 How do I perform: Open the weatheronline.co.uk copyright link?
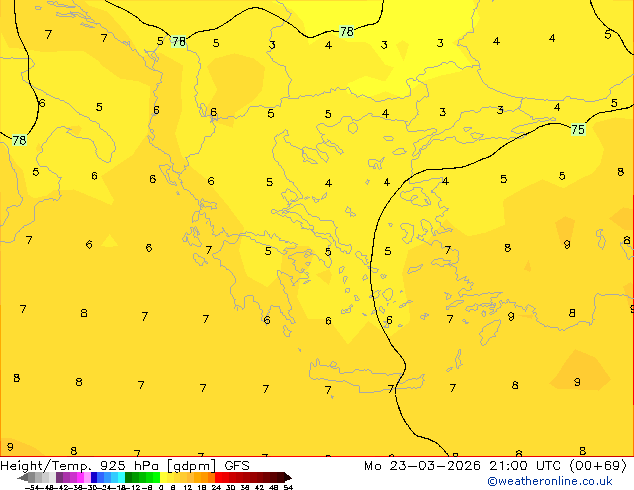pyautogui.click(x=550, y=481)
